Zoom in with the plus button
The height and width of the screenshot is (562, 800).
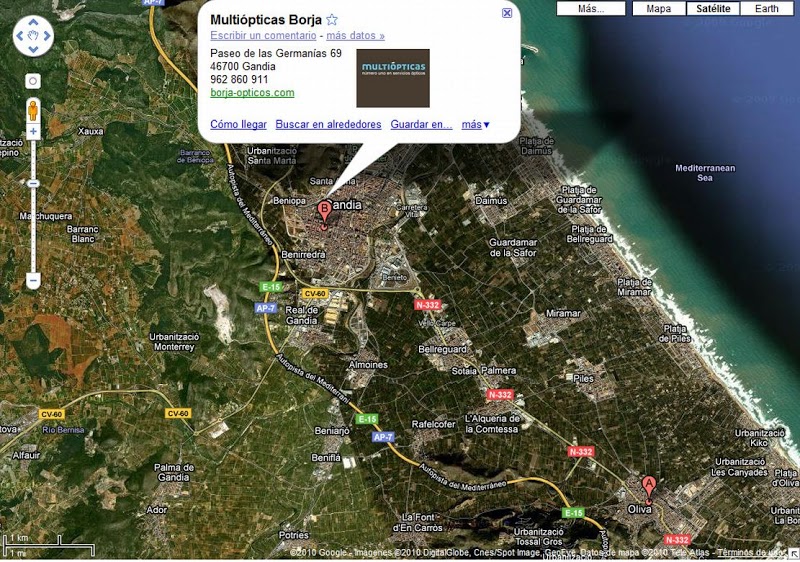coord(33,132)
